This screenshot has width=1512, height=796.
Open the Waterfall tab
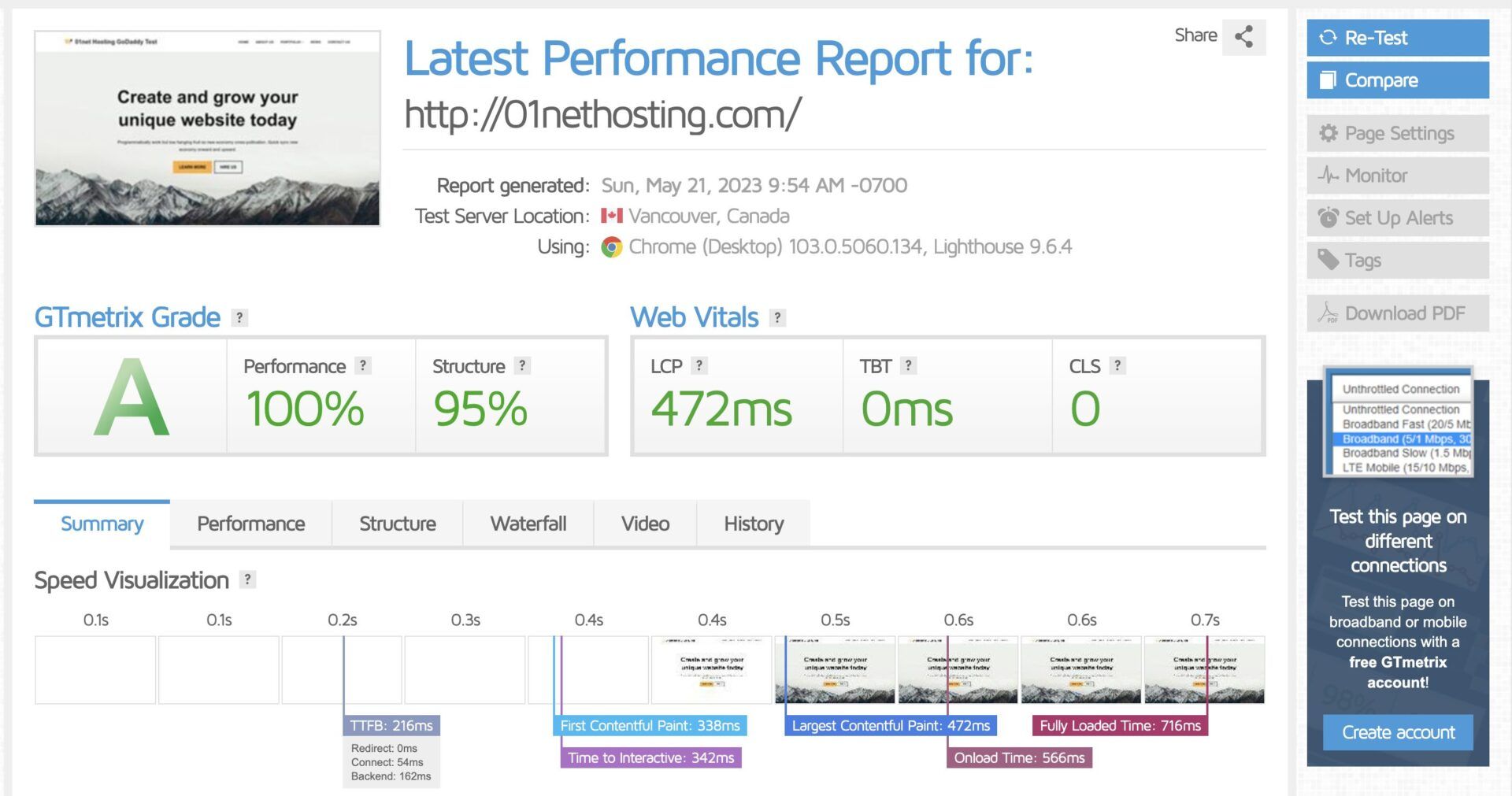528,524
